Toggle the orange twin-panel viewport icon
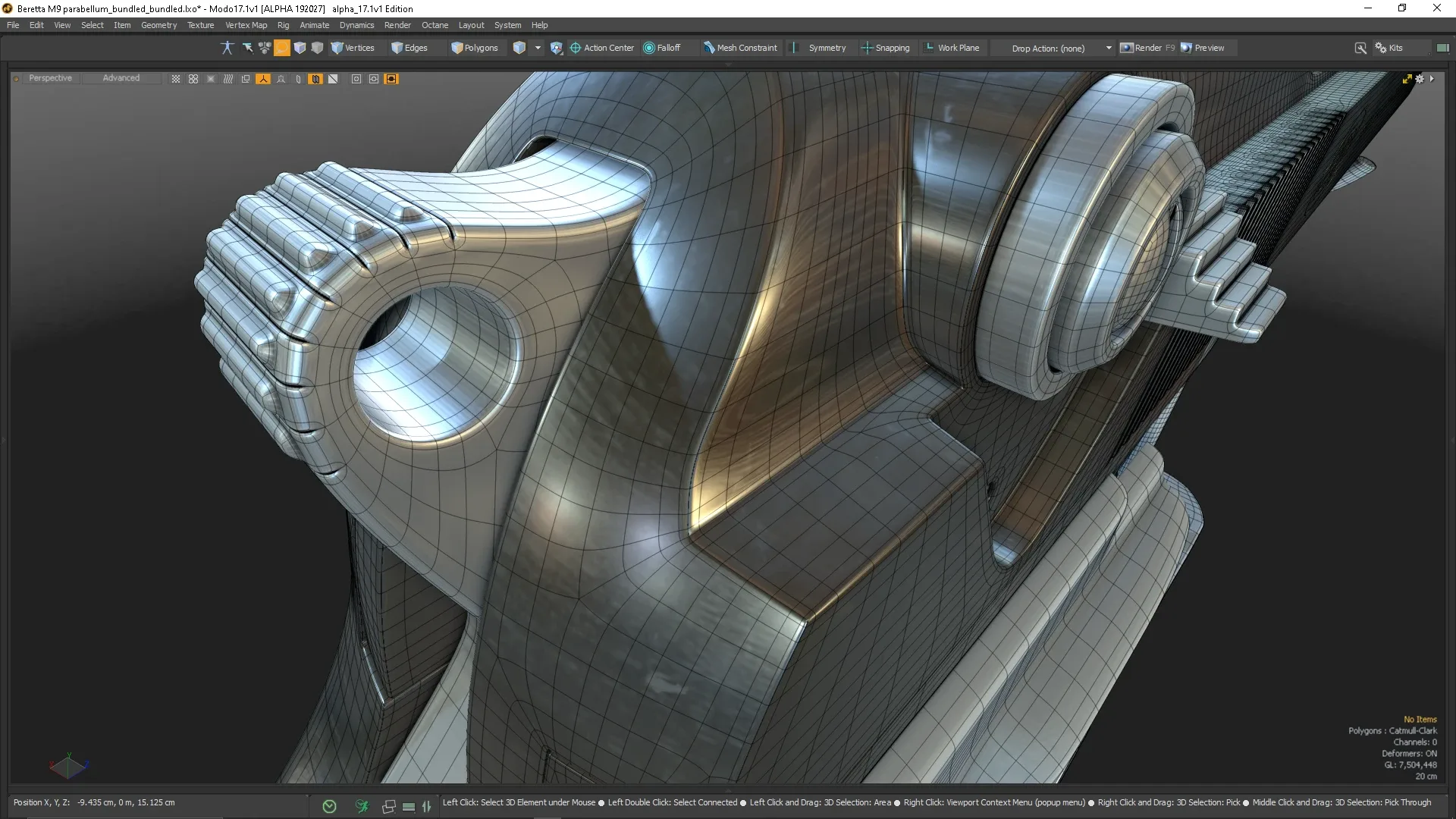 [315, 79]
